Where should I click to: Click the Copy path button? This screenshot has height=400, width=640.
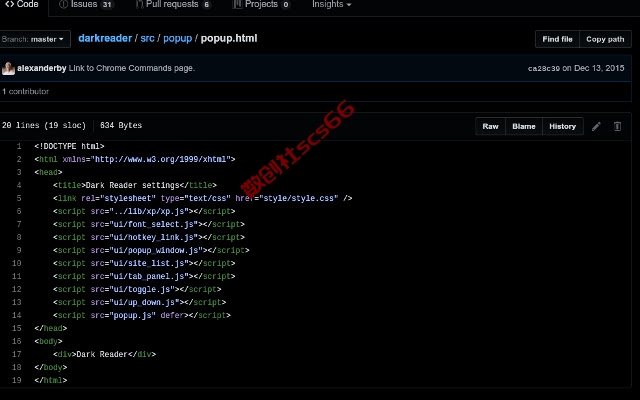click(x=605, y=39)
